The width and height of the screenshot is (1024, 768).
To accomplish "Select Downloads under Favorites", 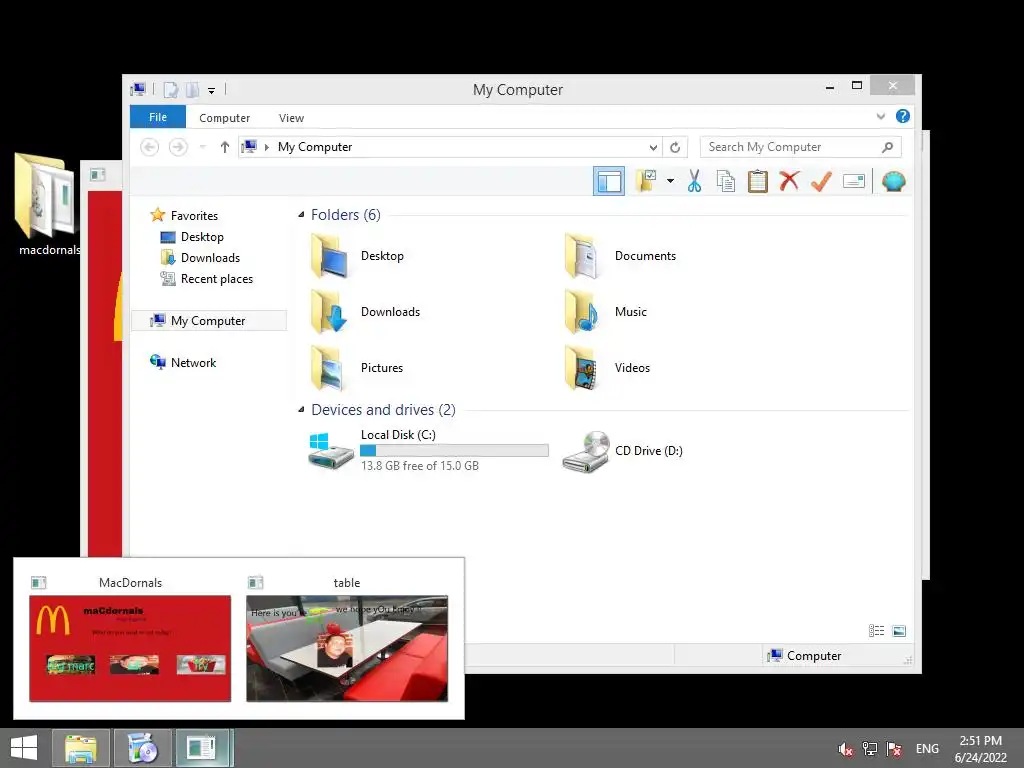I will coord(210,257).
